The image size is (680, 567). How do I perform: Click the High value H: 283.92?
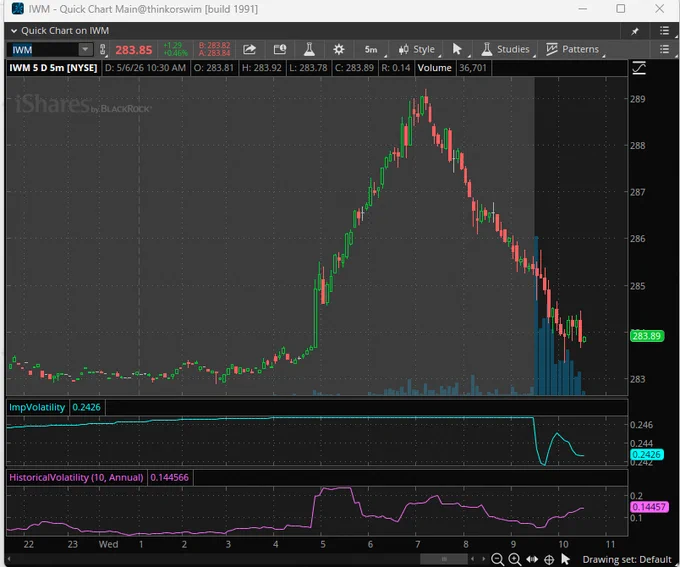(x=262, y=68)
